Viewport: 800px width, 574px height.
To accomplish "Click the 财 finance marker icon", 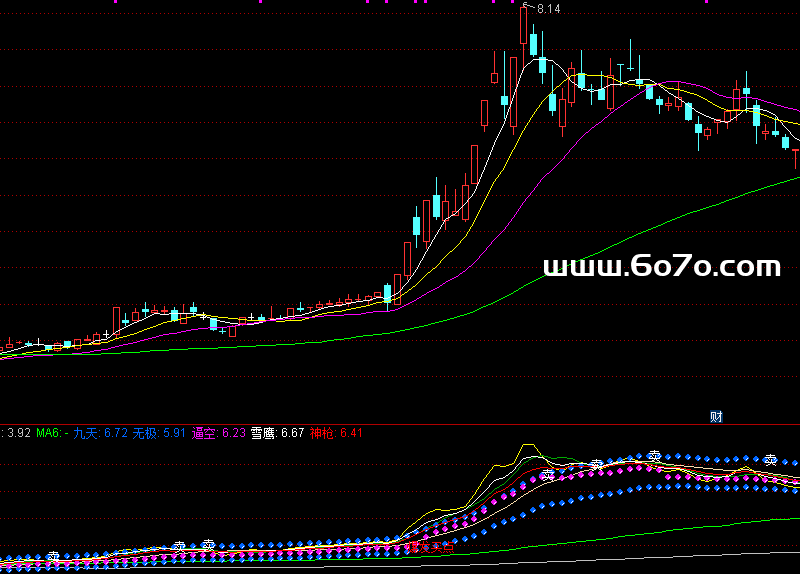I will point(716,416).
